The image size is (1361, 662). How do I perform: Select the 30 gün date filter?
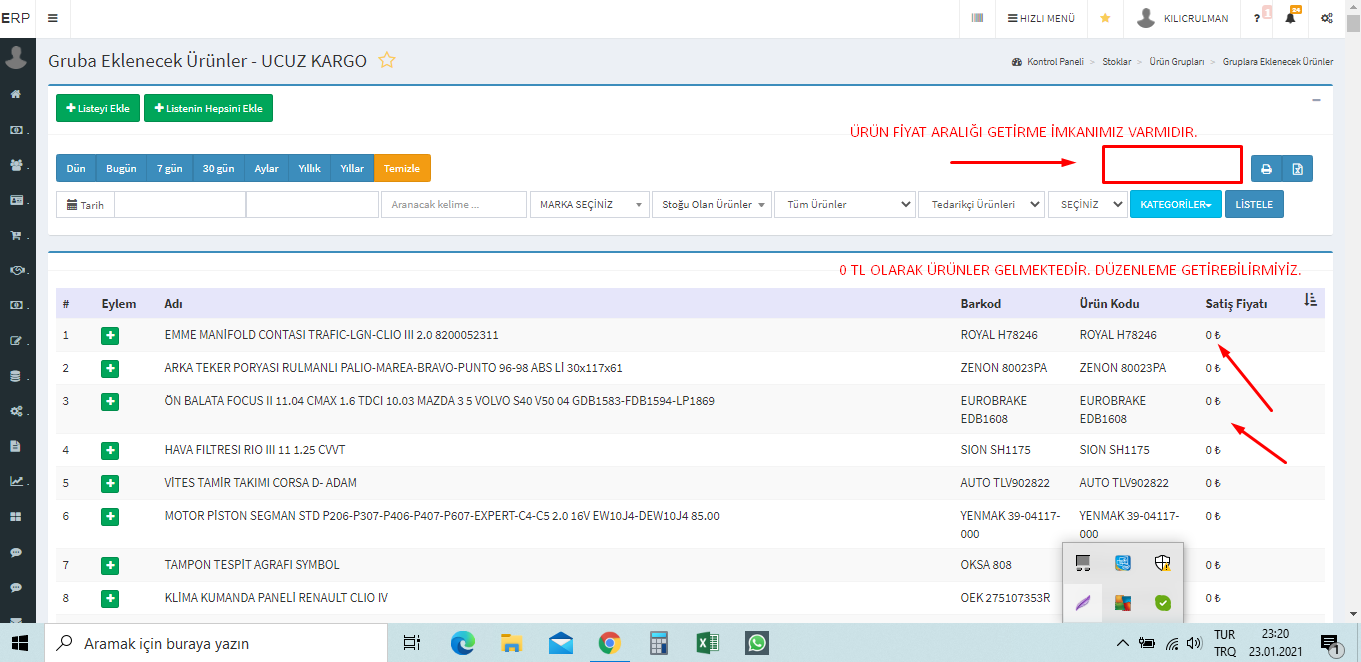pyautogui.click(x=219, y=169)
